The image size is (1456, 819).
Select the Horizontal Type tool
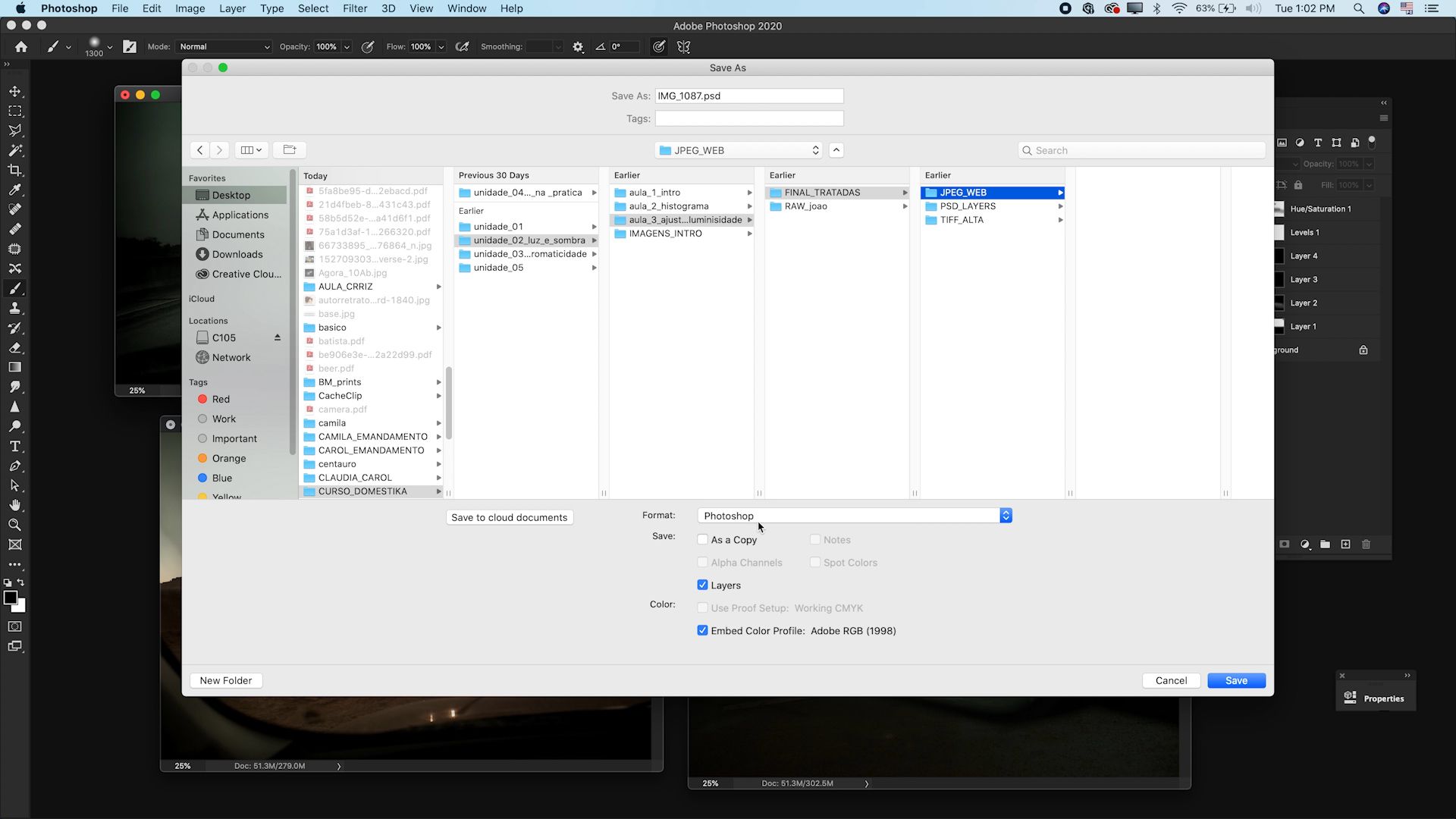pyautogui.click(x=15, y=447)
